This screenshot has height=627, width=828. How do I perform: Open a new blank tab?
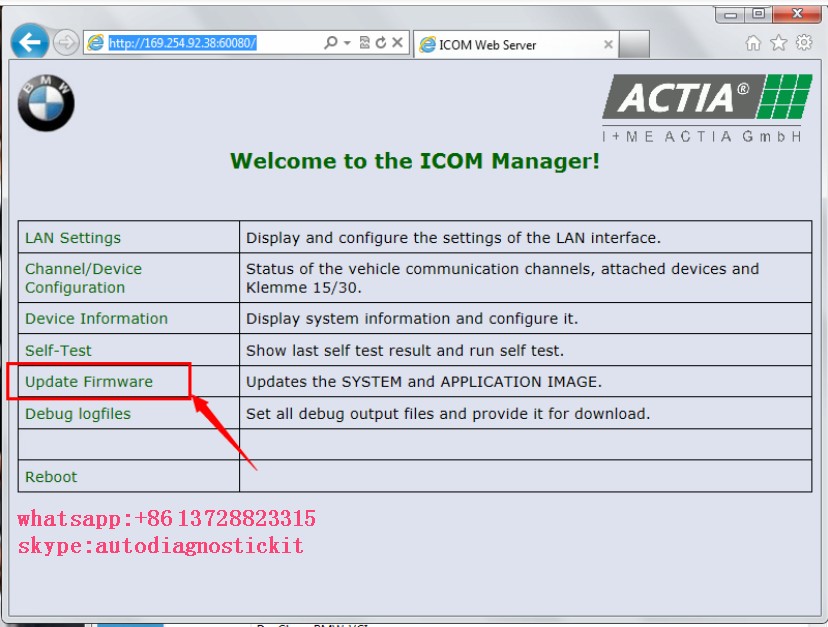(634, 44)
